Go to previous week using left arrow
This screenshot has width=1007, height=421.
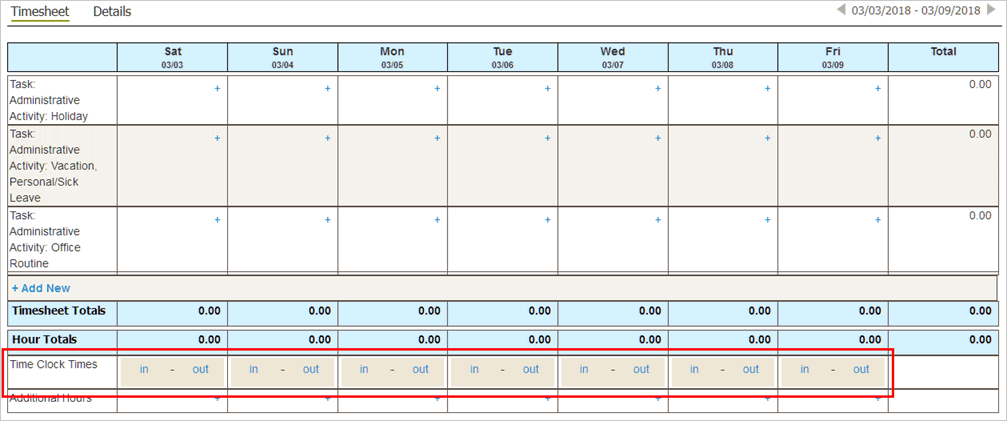(842, 11)
